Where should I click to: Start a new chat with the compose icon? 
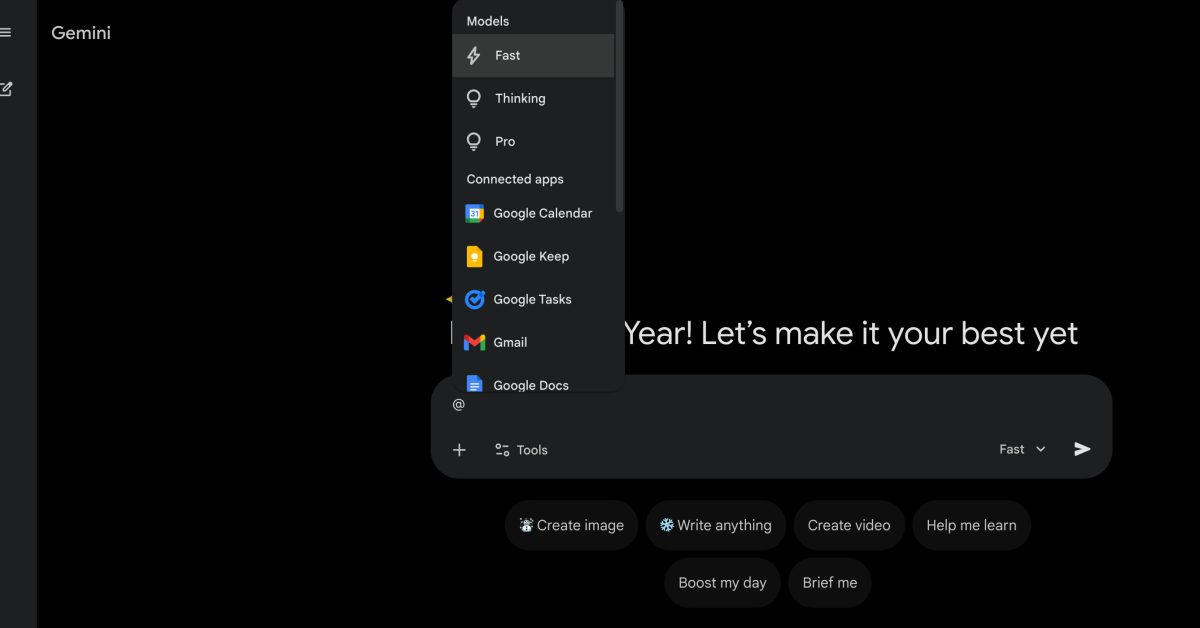pos(7,88)
